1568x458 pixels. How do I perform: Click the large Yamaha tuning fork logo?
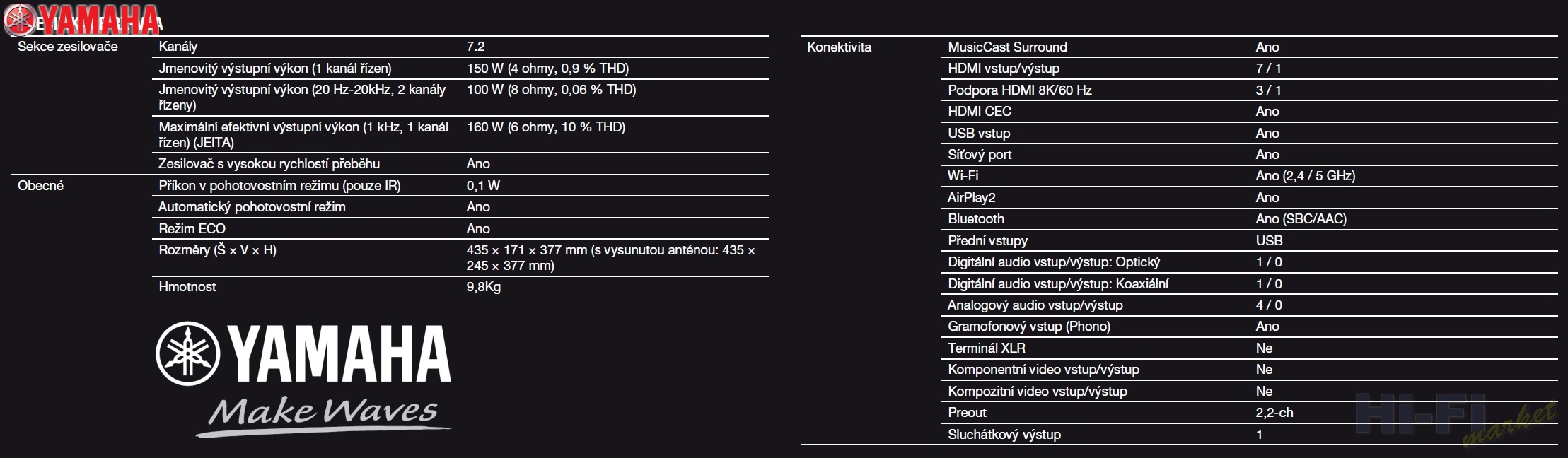point(187,354)
